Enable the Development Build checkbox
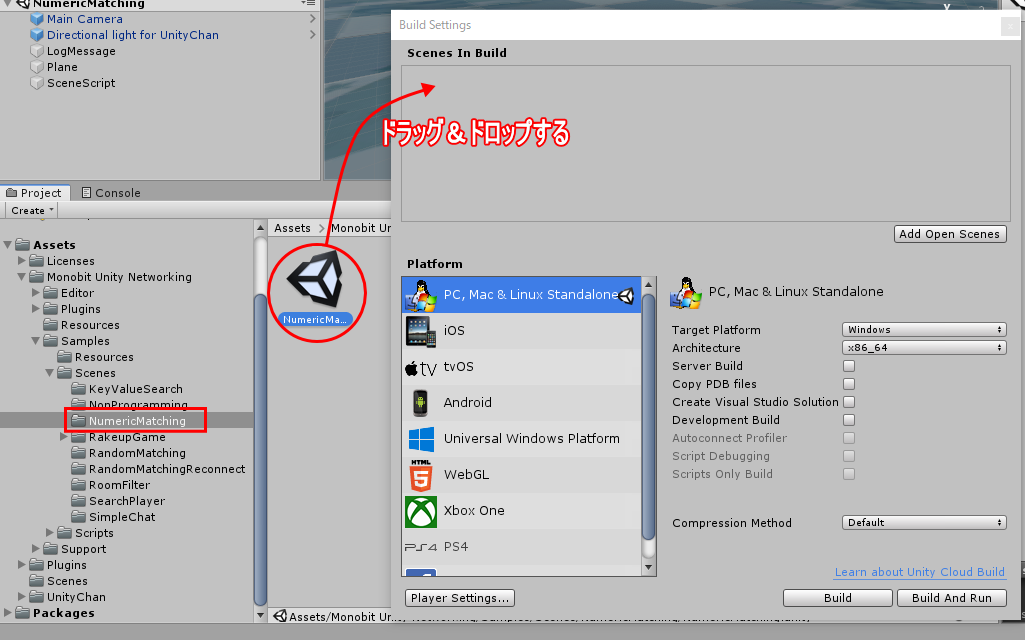1025x640 pixels. pos(849,420)
